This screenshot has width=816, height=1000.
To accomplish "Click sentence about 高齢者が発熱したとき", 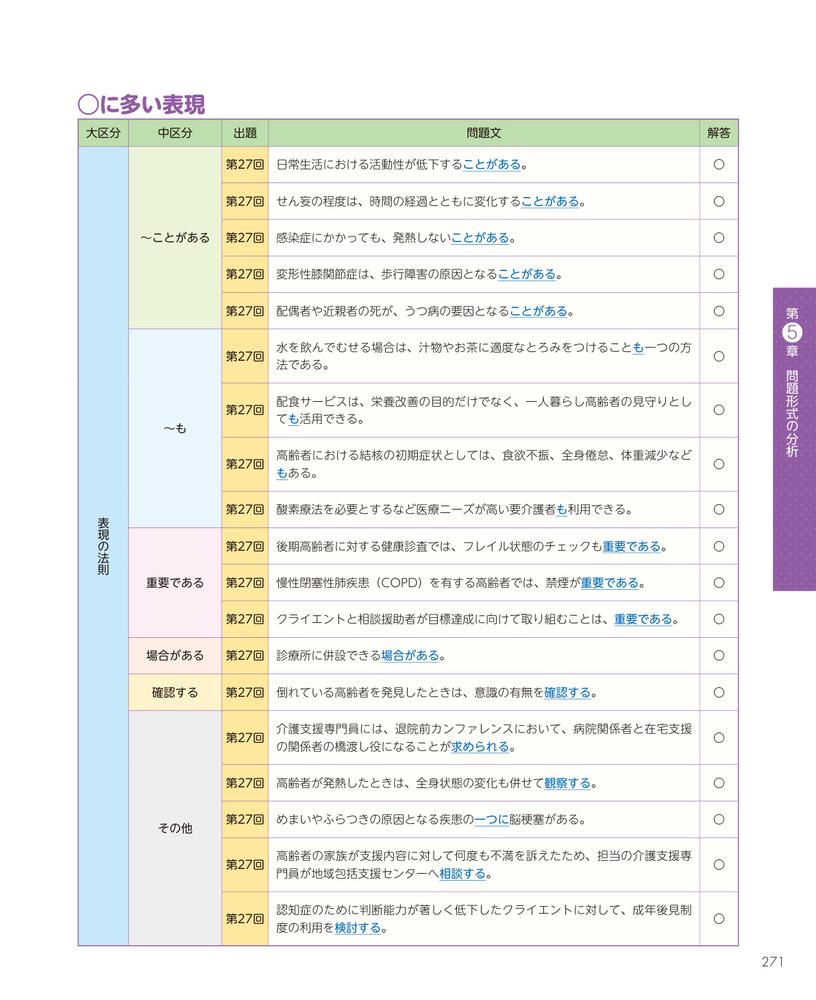I will point(436,783).
